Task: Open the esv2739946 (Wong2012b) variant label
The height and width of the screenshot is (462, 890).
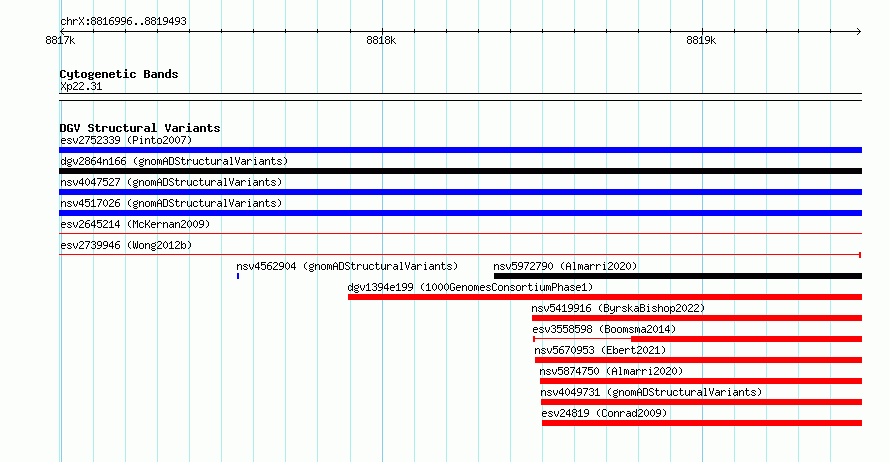Action: [126, 245]
